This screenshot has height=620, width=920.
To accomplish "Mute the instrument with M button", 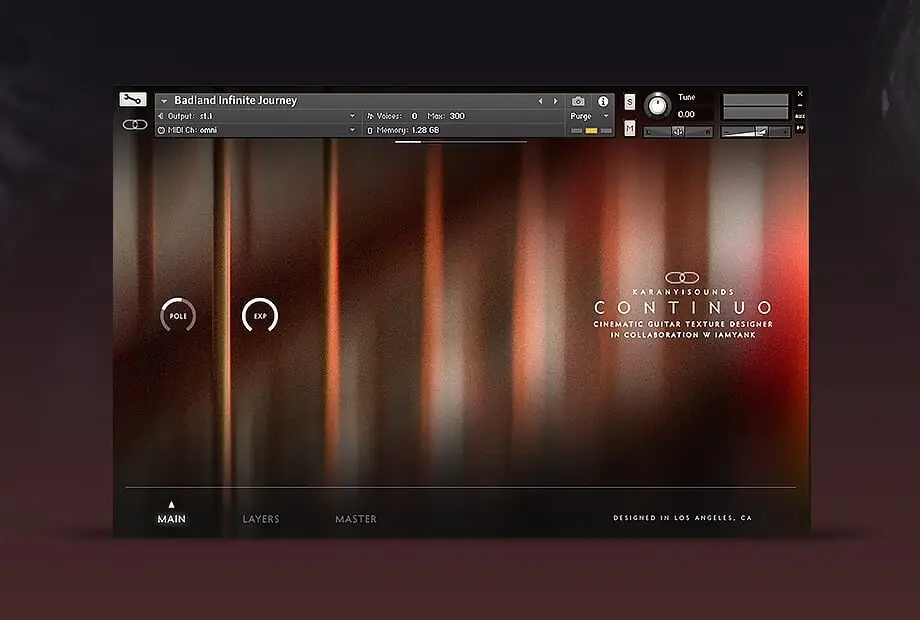I will pyautogui.click(x=630, y=128).
